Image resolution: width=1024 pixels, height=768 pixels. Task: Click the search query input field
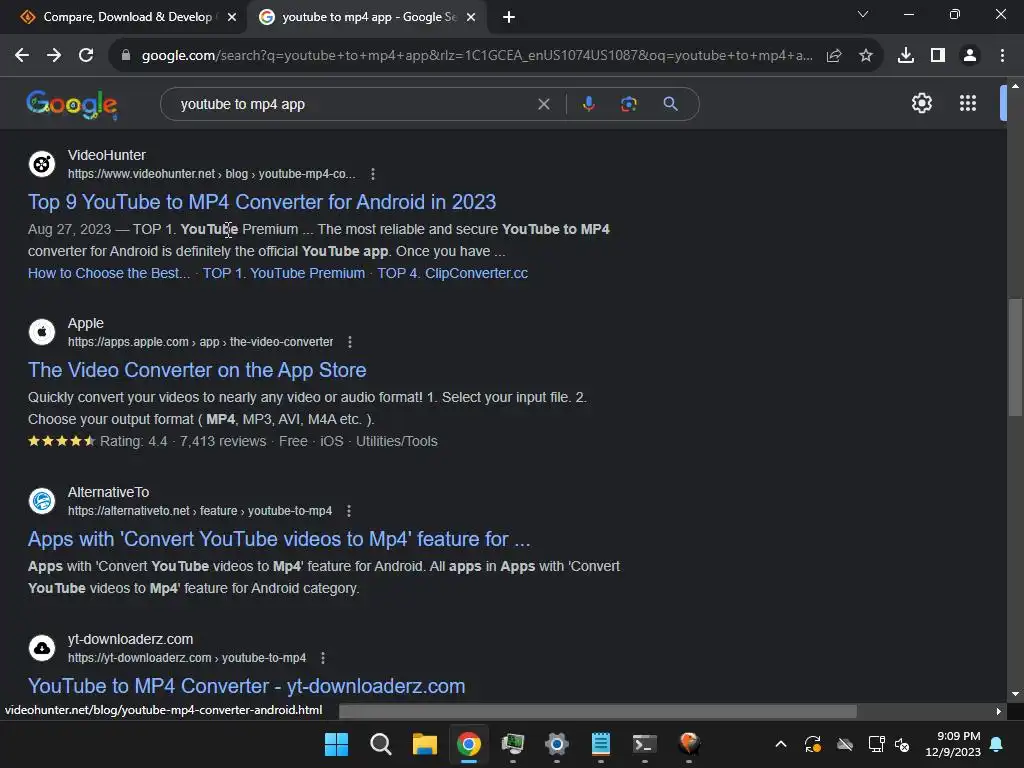click(353, 104)
